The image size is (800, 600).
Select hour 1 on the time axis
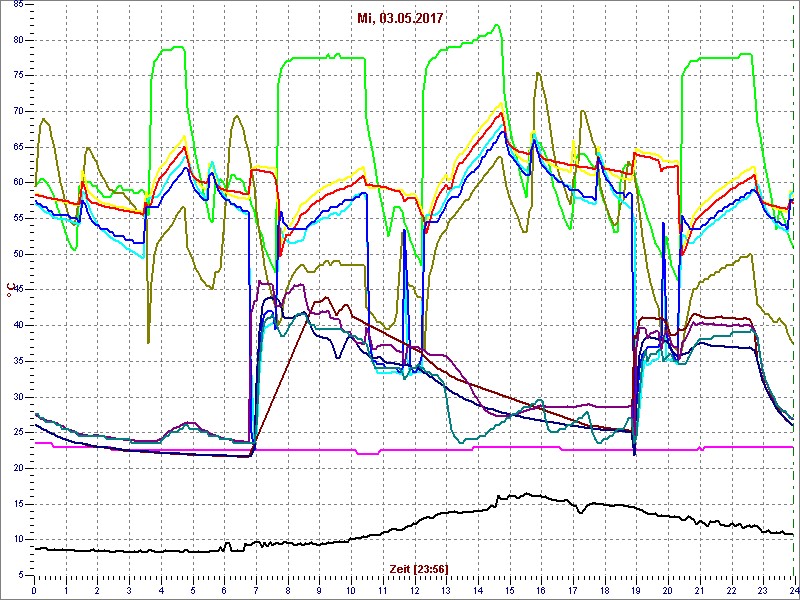[66, 590]
